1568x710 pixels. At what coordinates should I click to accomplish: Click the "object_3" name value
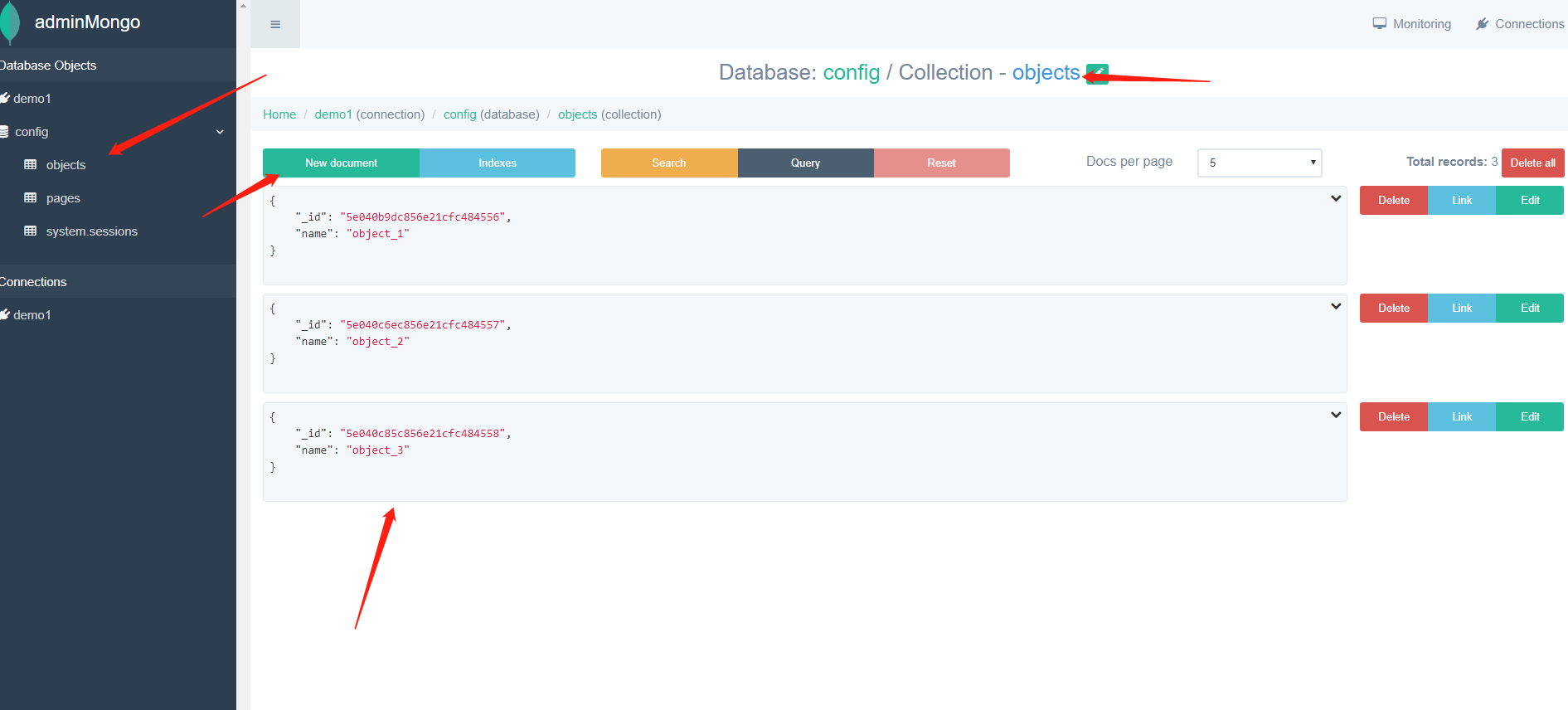pyautogui.click(x=378, y=450)
